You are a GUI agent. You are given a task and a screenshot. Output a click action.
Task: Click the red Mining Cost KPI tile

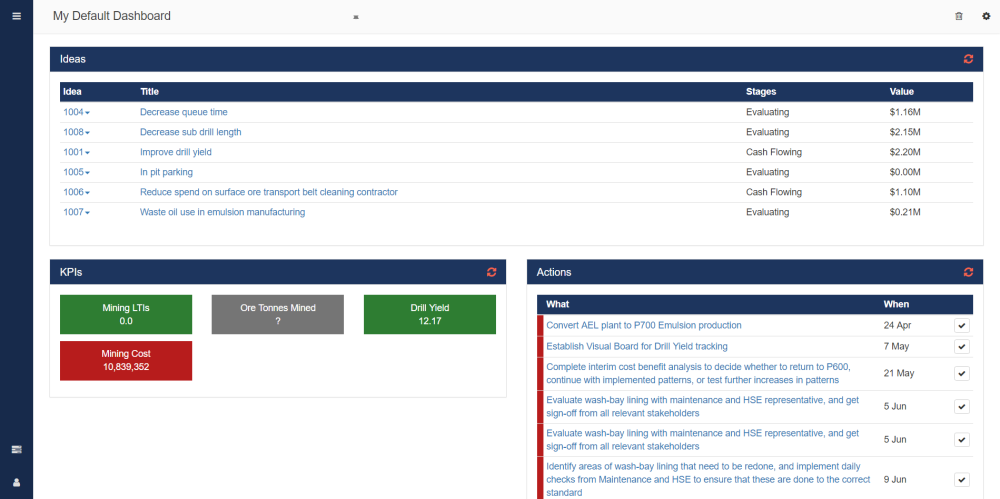tap(126, 361)
